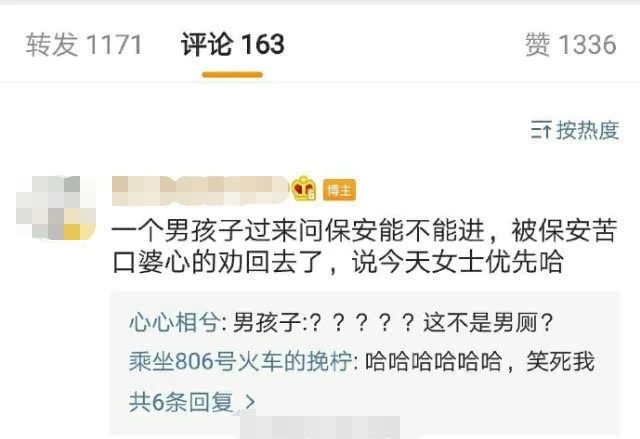Click the number 1336 beside 赞
640x439 pixels.
click(587, 44)
